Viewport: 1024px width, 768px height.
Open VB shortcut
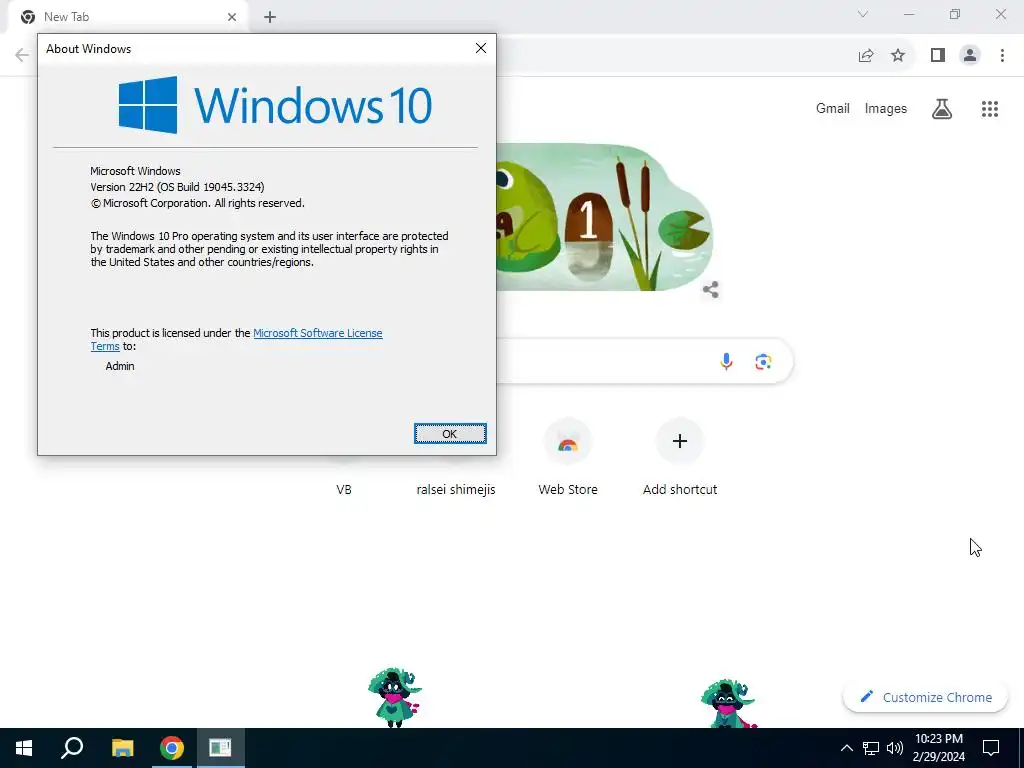click(344, 489)
